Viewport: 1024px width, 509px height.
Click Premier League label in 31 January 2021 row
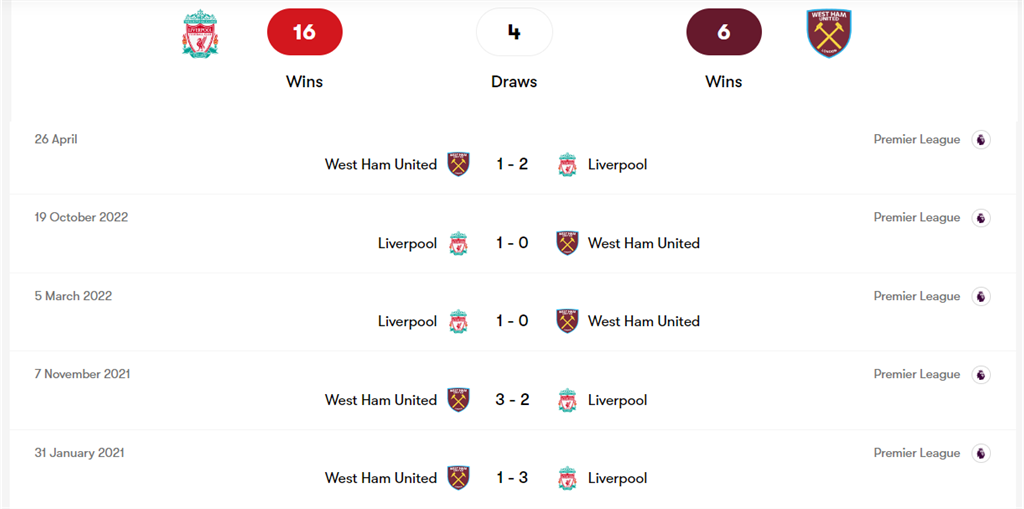(x=916, y=453)
